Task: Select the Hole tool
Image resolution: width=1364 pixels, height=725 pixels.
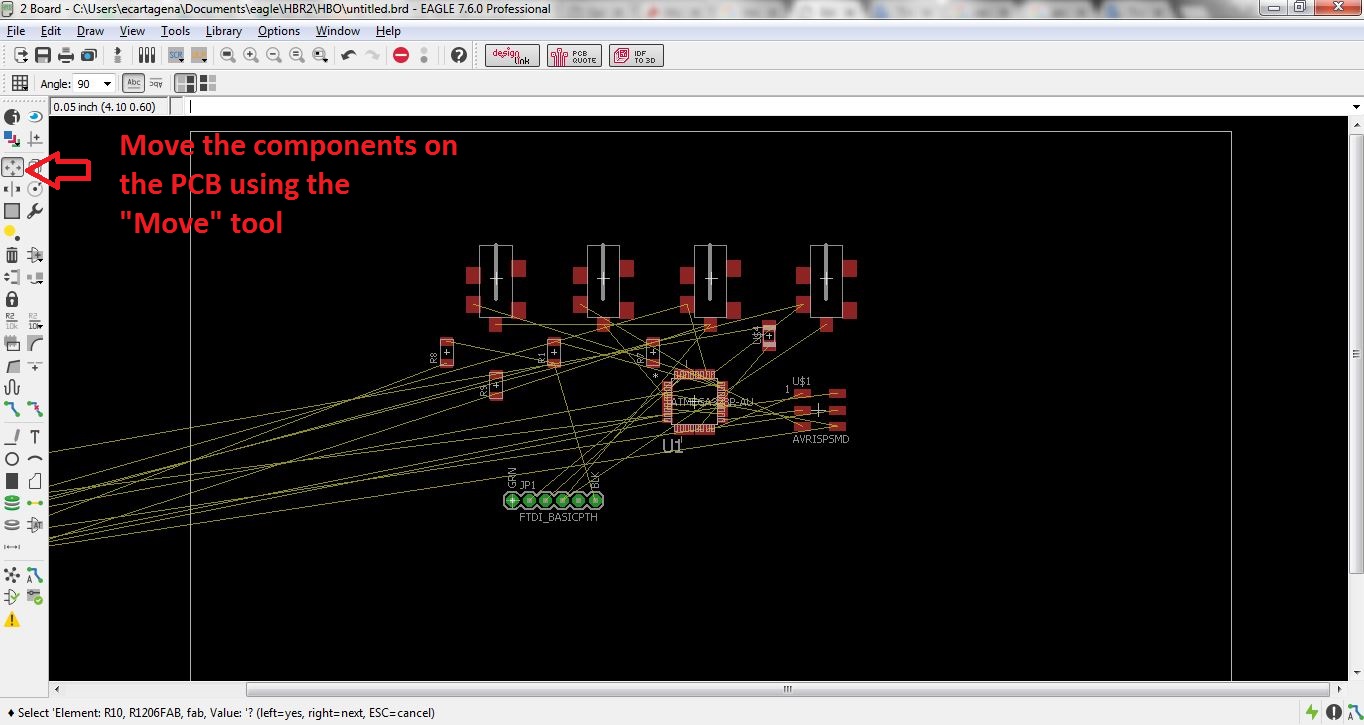Action: [x=12, y=524]
